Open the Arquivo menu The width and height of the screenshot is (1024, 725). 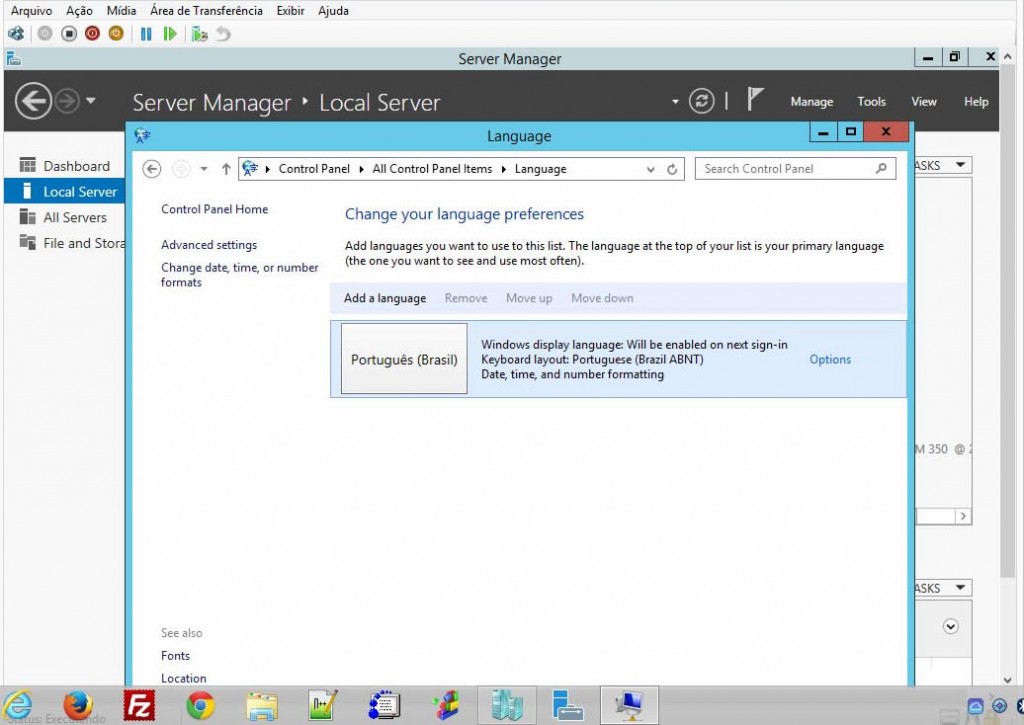tap(31, 10)
